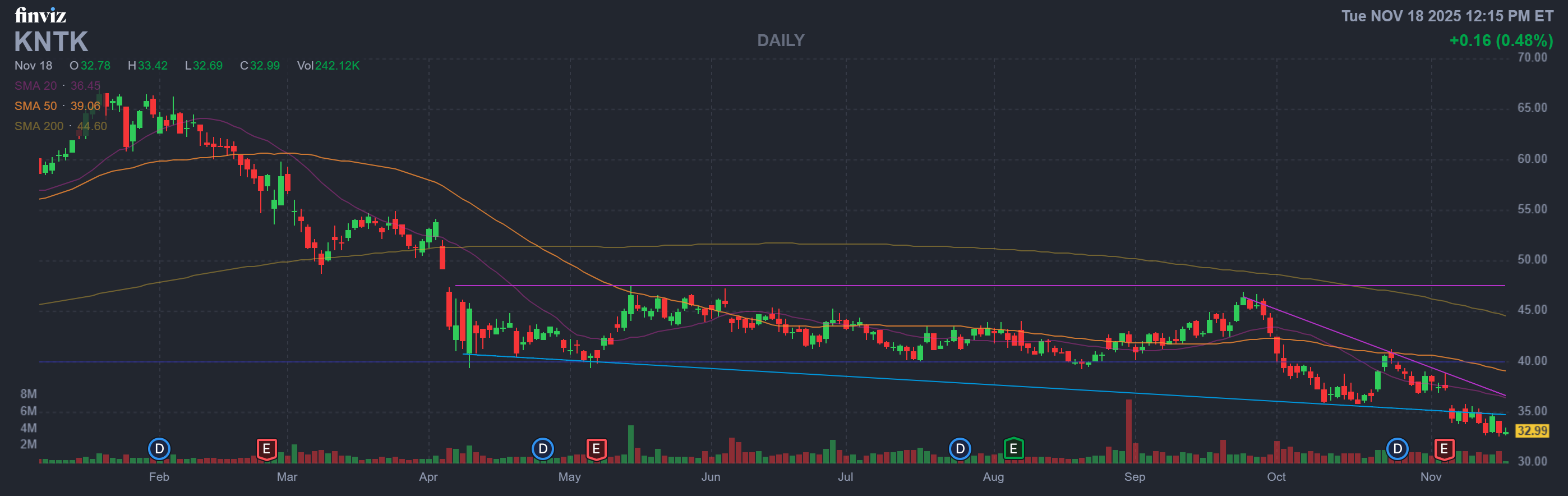Click the +0.16 (0.48%) price change

tap(1501, 40)
